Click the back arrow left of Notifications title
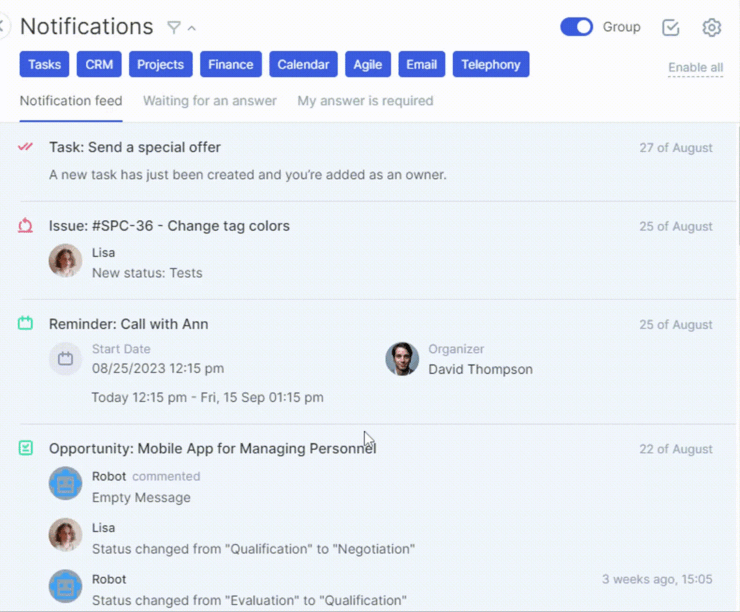The image size is (740, 612). (x=4, y=25)
